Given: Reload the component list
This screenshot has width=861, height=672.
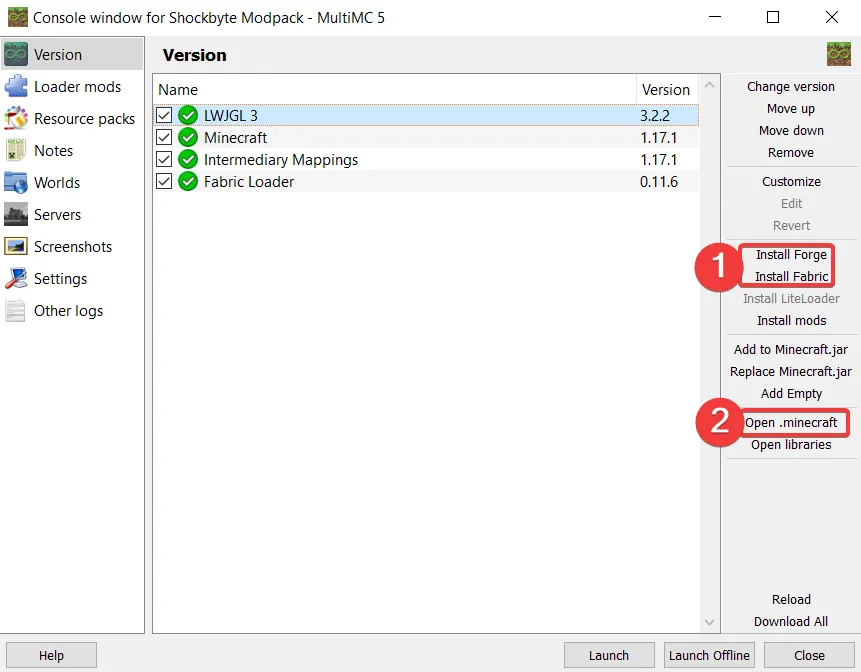Looking at the screenshot, I should 791,600.
